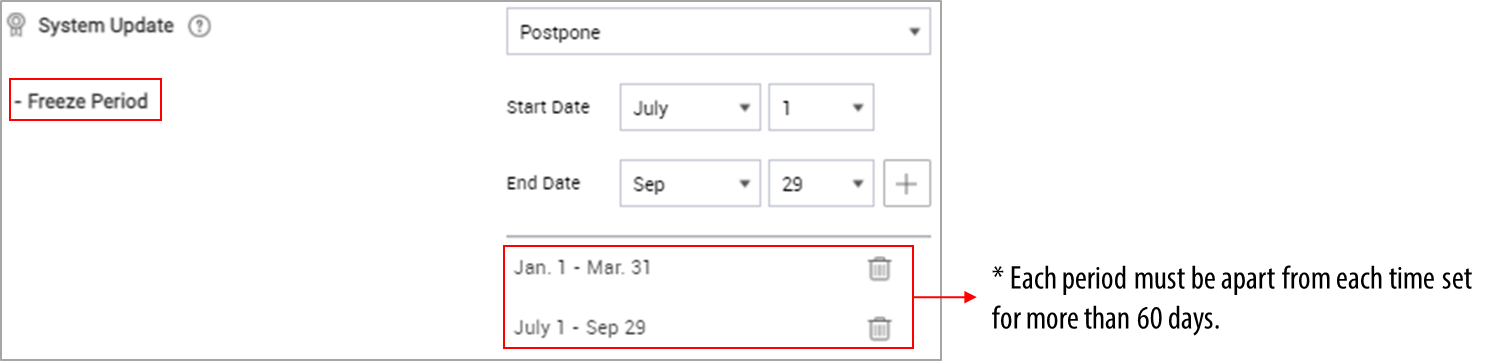
Task: Delete the July 1 - Sep 29 period
Action: pyautogui.click(x=879, y=327)
